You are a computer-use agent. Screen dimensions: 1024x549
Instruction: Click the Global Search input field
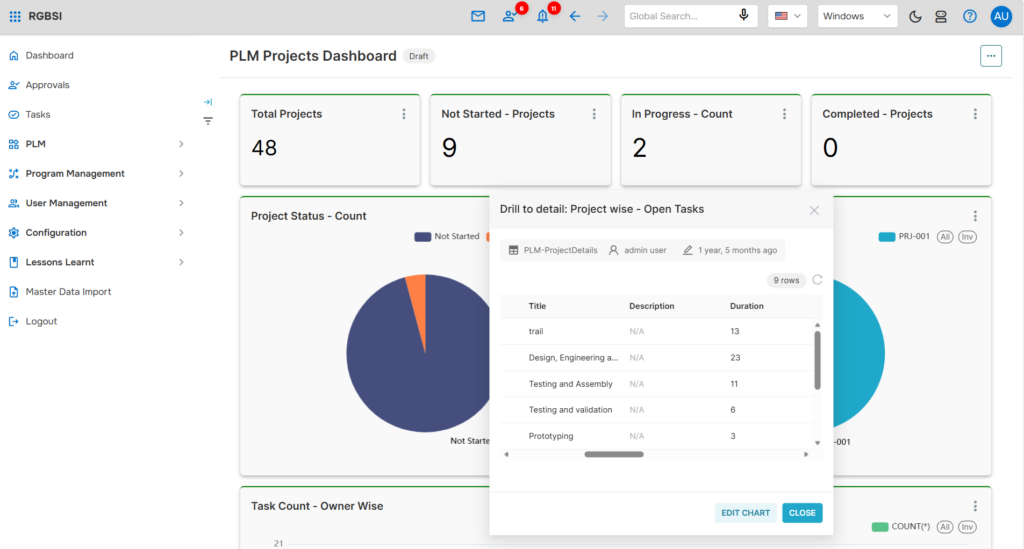pos(681,16)
